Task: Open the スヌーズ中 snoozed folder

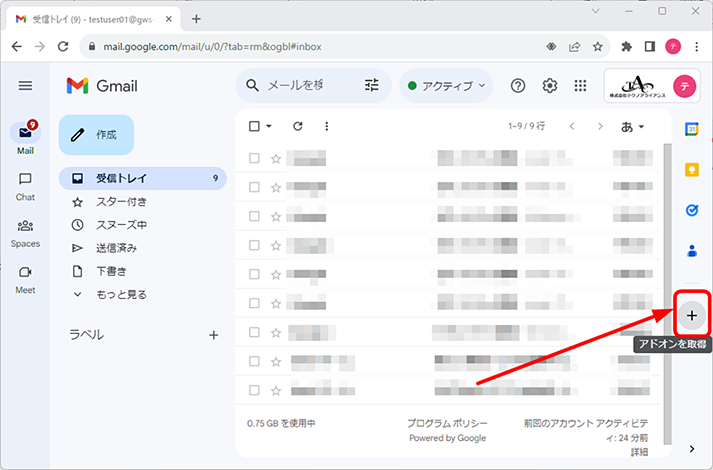Action: [x=121, y=225]
